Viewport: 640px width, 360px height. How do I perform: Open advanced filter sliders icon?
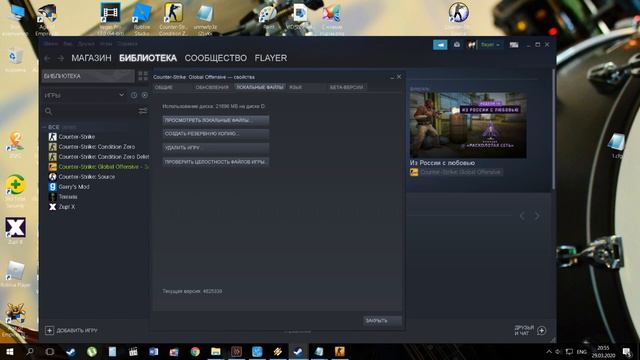pyautogui.click(x=143, y=111)
